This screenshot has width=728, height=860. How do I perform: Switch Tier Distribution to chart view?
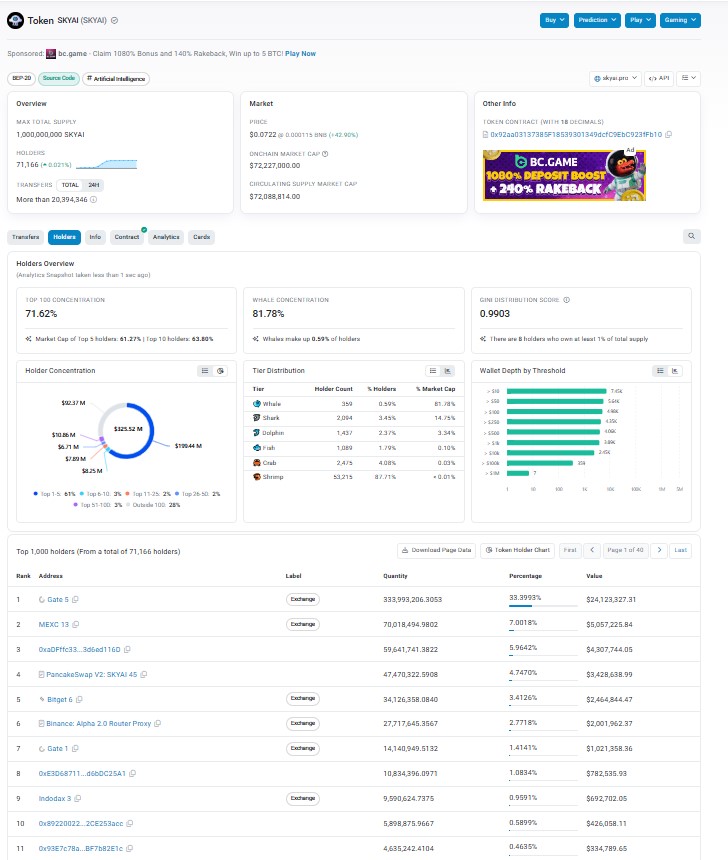[x=448, y=371]
